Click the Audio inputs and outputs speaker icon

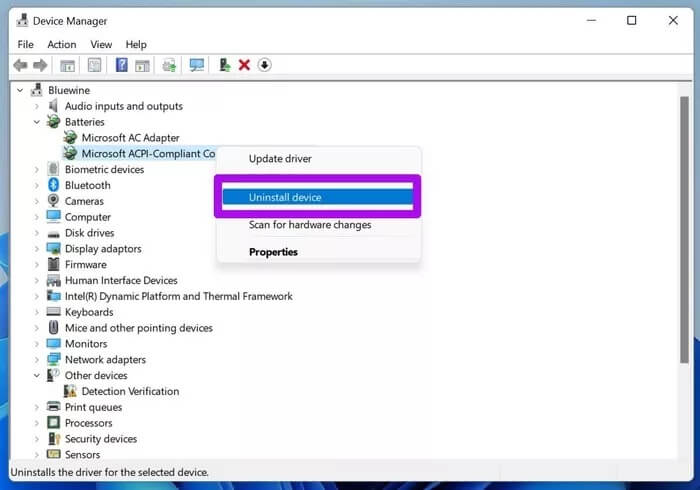tap(54, 106)
